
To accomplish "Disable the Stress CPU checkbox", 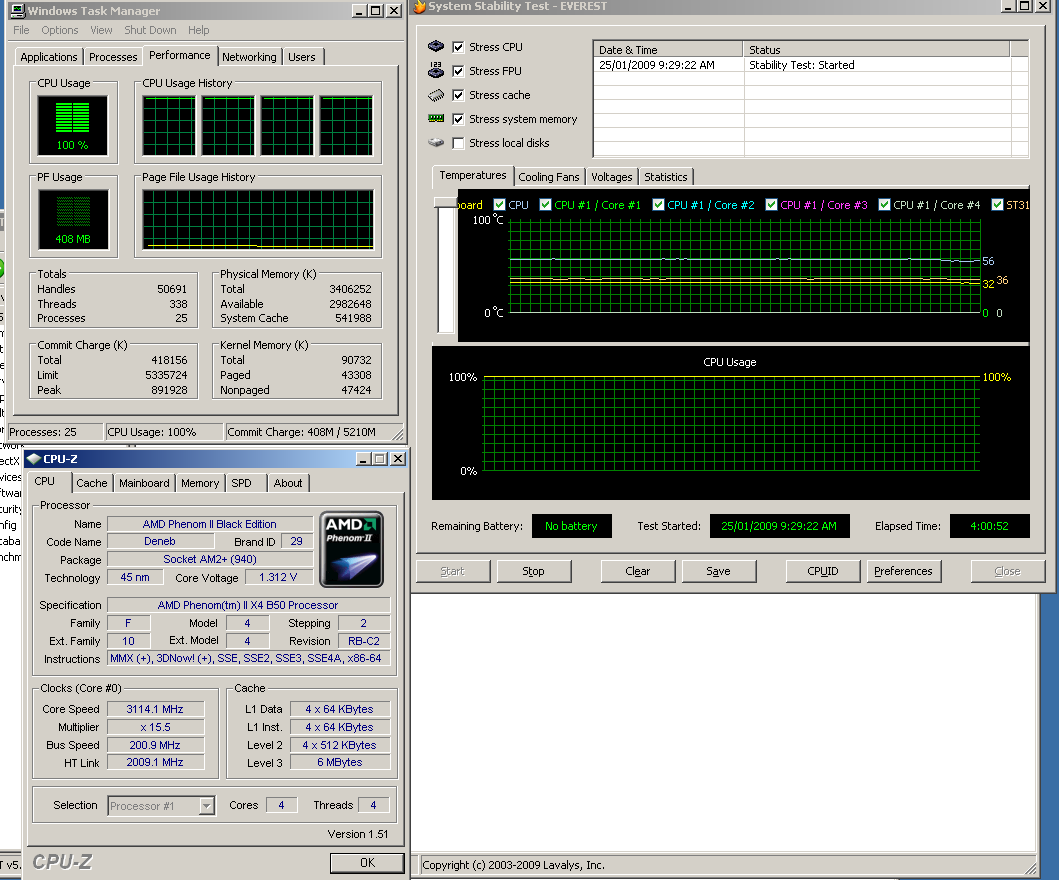I will click(458, 47).
